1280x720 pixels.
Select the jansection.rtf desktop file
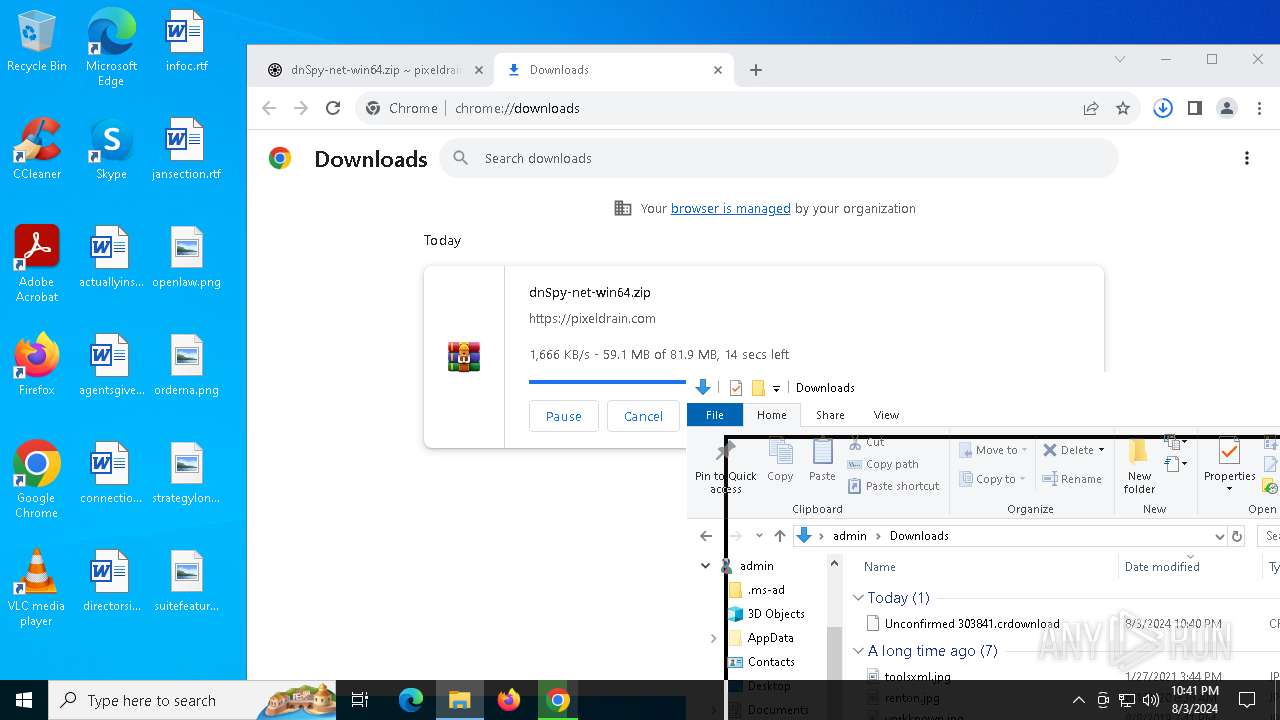186,150
